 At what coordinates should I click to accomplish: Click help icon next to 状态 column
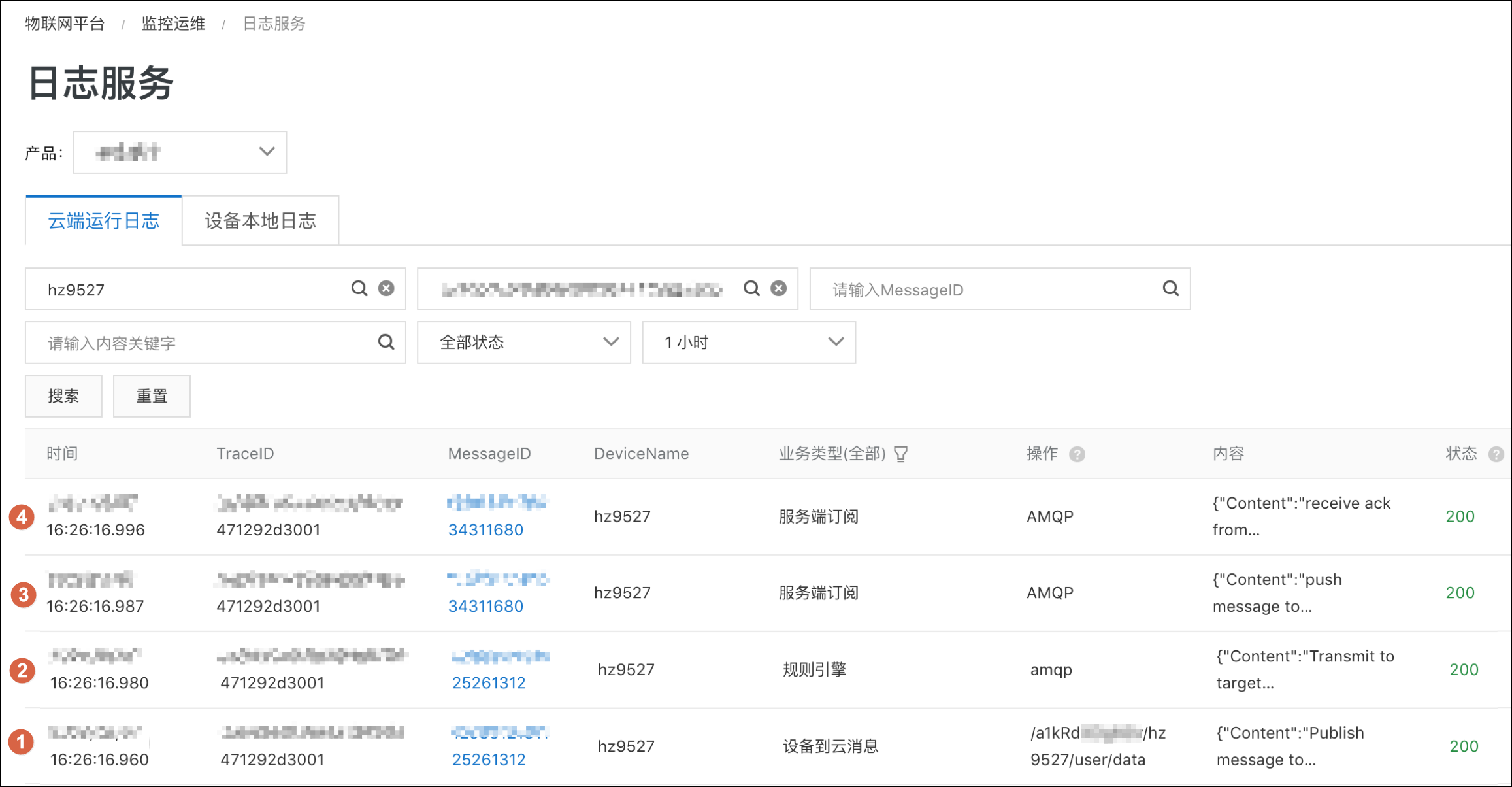(1496, 454)
